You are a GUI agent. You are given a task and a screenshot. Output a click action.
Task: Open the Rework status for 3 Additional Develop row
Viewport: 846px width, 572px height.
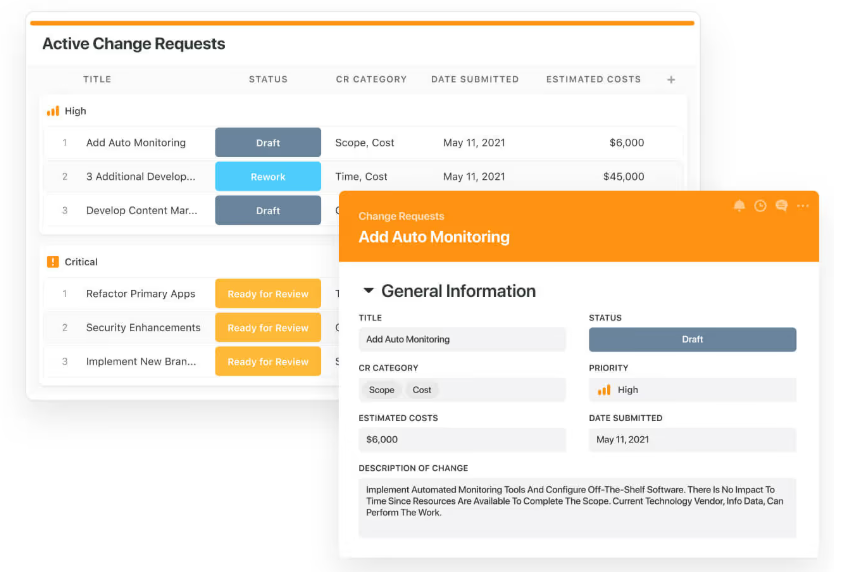click(x=268, y=176)
